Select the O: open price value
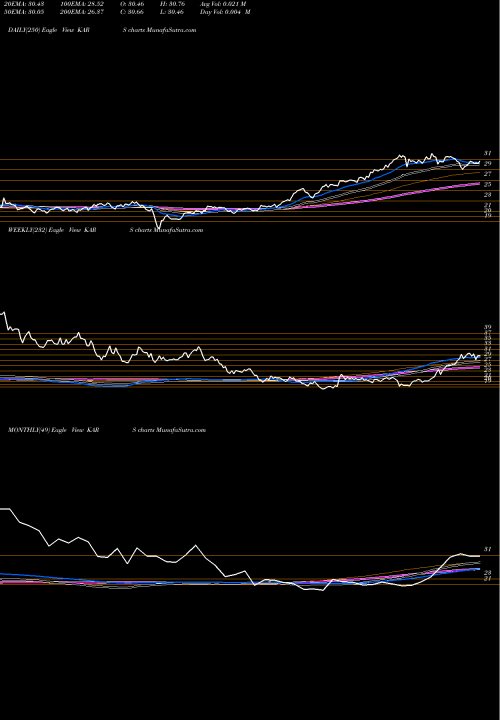 coord(132,4)
